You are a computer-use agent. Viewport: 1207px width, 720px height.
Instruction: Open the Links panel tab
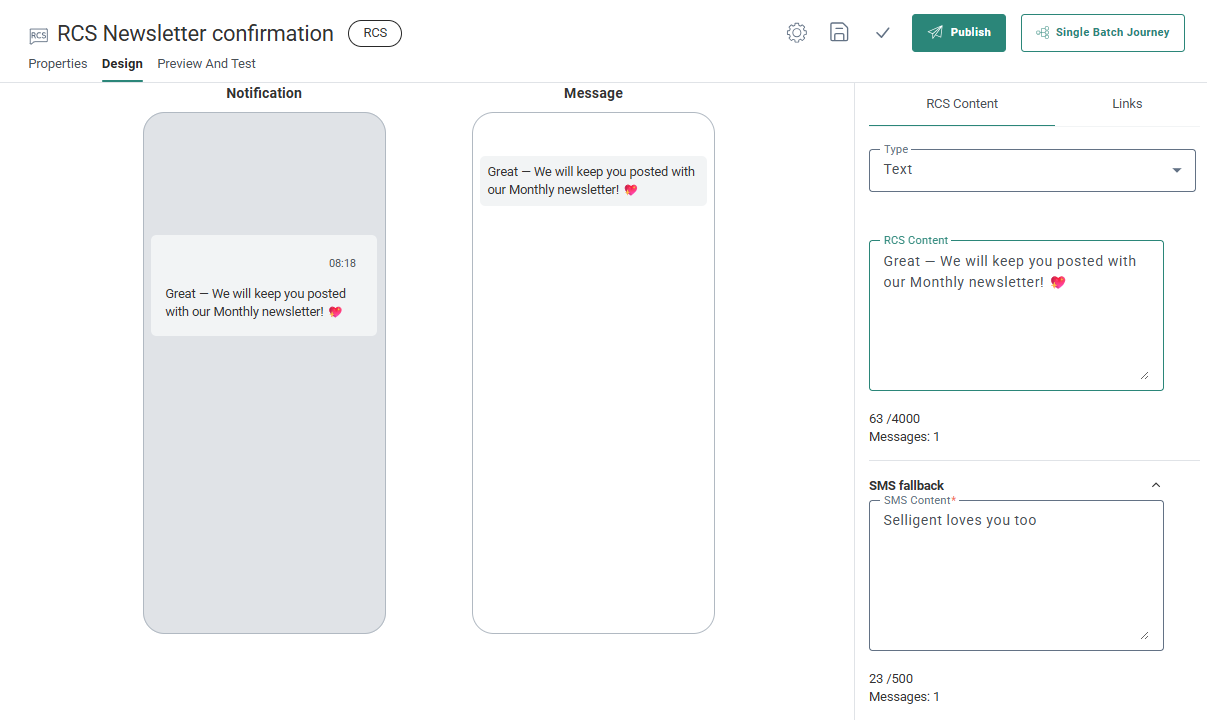(x=1126, y=104)
